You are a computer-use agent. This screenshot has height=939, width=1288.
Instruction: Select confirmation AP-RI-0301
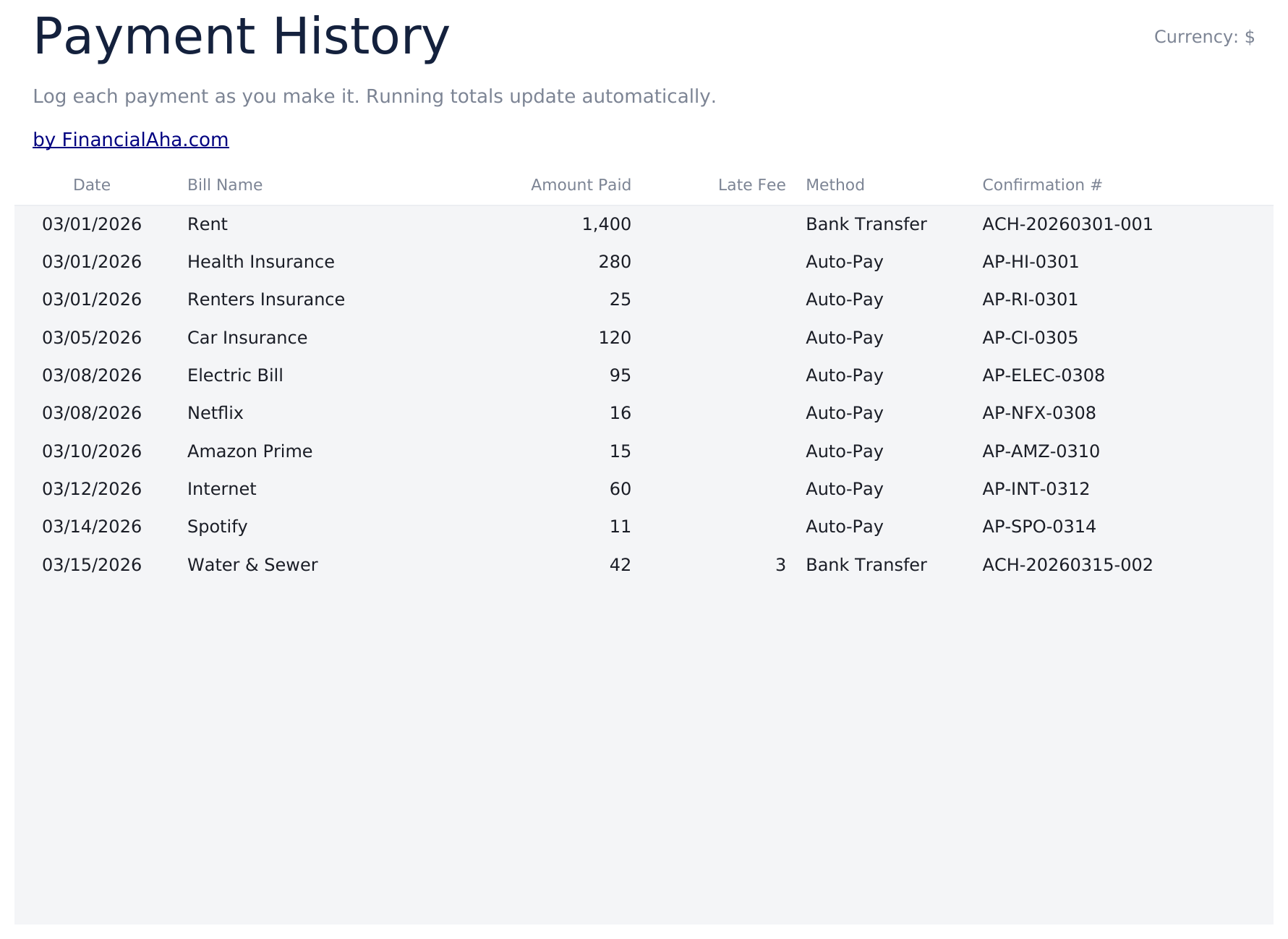point(1030,299)
